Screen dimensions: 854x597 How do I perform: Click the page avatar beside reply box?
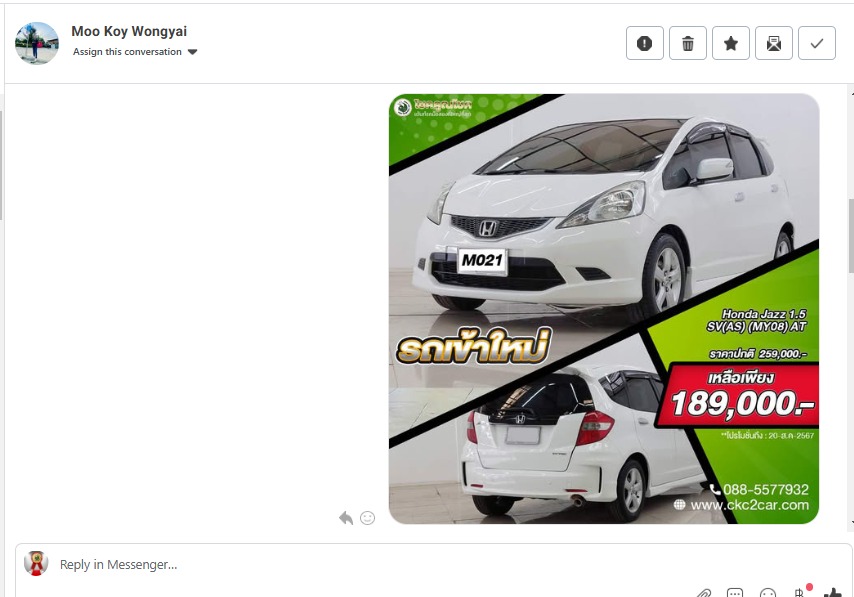point(36,563)
